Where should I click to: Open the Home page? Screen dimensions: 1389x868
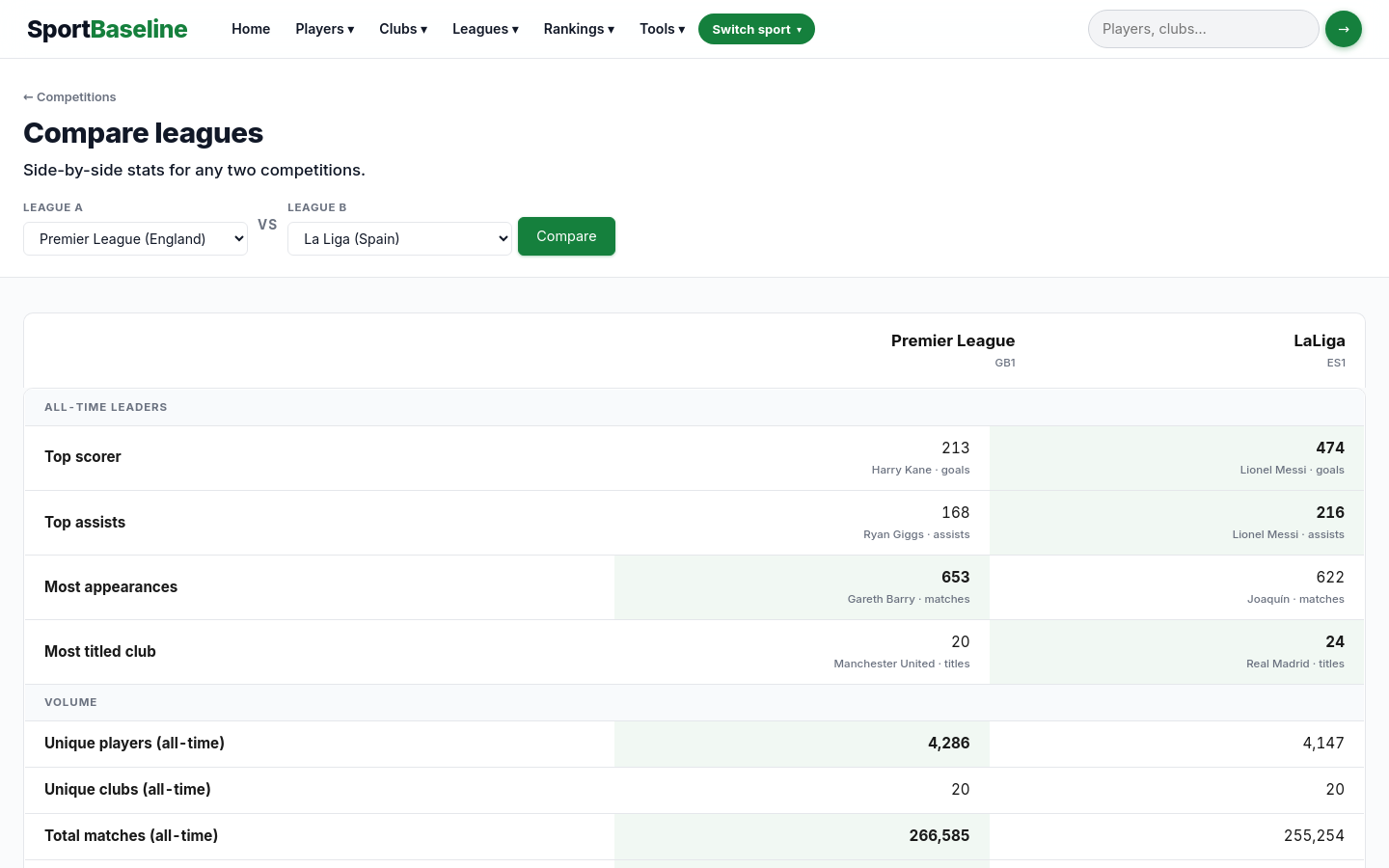tap(251, 29)
